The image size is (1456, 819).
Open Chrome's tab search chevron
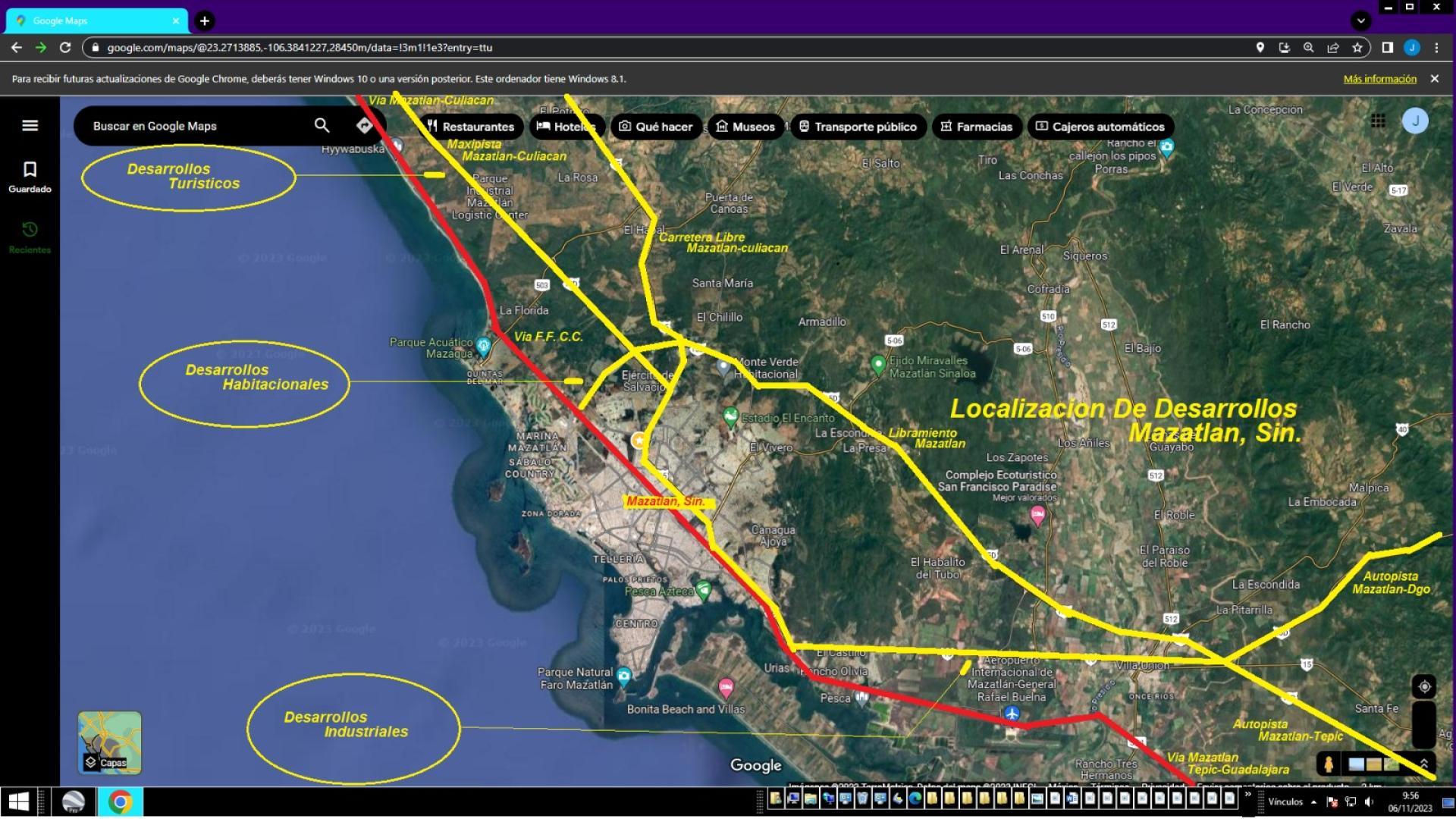[1360, 20]
